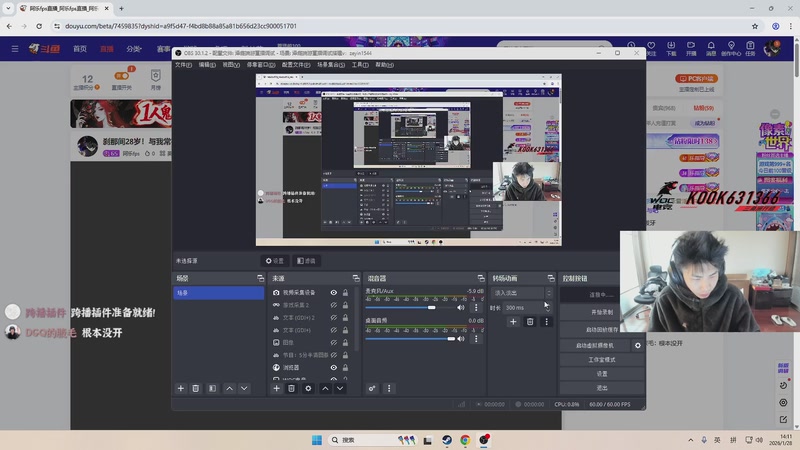Open the 停靠窗口 menu in OBS

(261, 65)
